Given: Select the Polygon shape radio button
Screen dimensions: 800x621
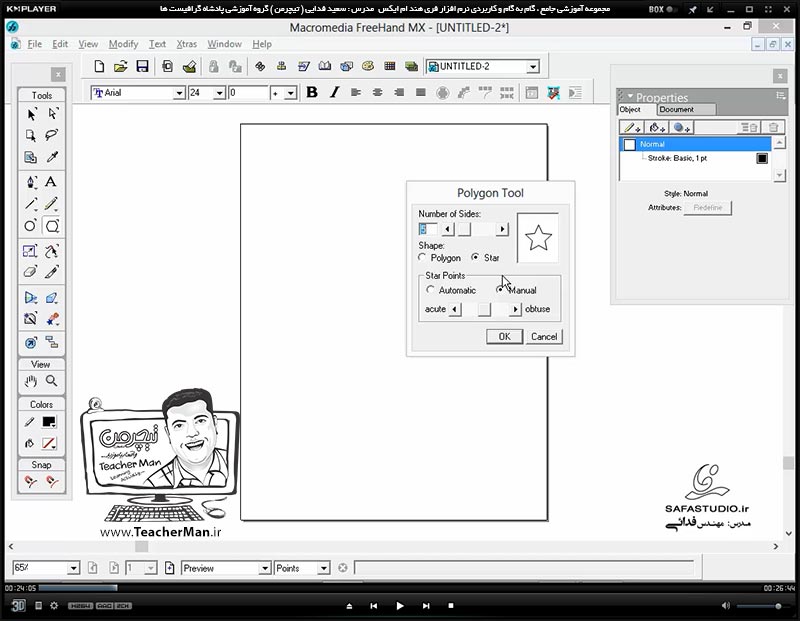Looking at the screenshot, I should (x=422, y=258).
